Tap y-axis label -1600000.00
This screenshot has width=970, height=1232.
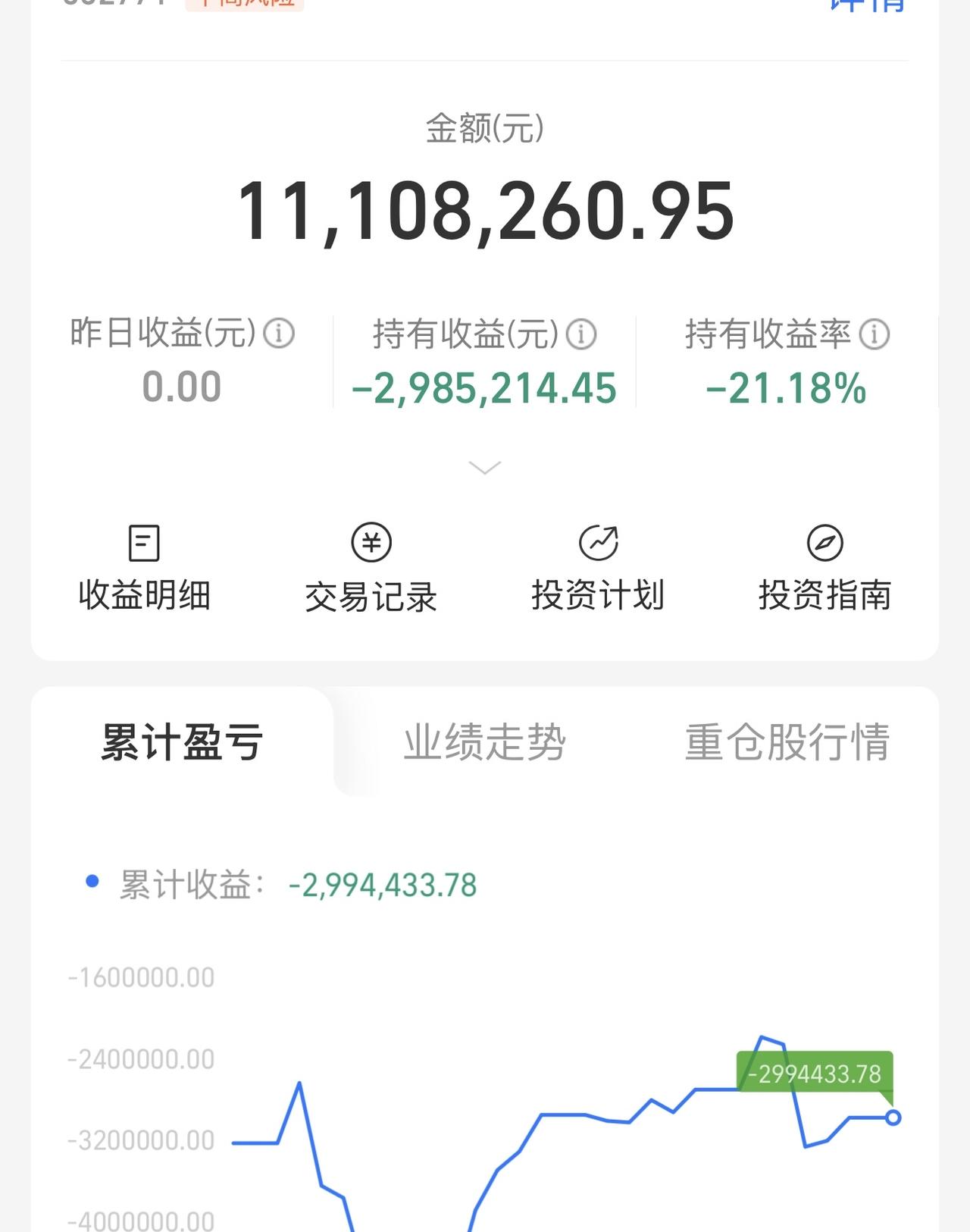point(141,977)
